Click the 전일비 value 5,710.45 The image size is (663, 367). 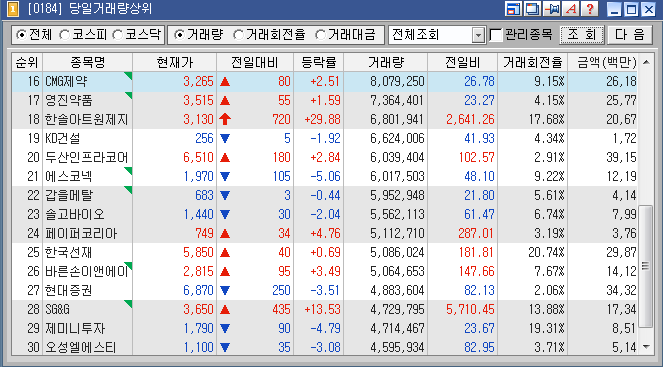coord(470,309)
